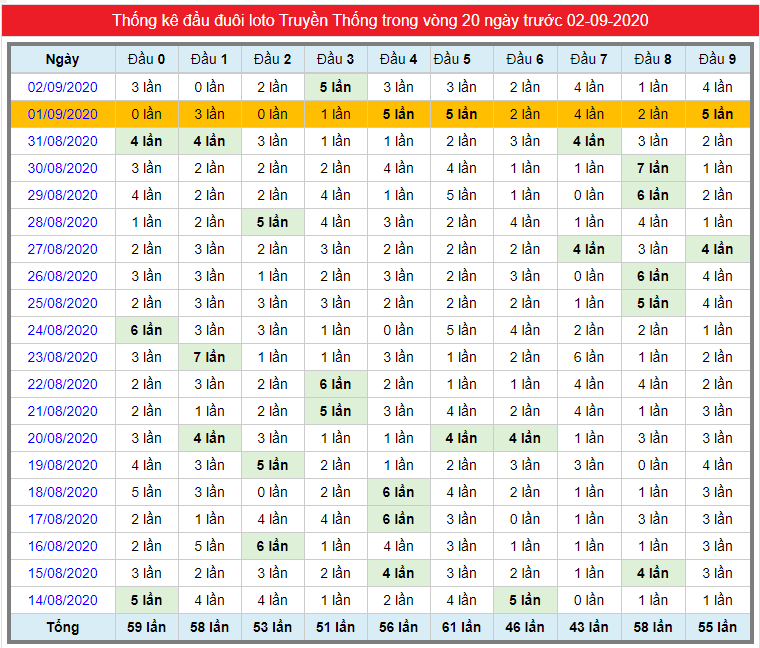760x648 pixels.
Task: Open the 20/08/2020 date link
Action: click(63, 438)
